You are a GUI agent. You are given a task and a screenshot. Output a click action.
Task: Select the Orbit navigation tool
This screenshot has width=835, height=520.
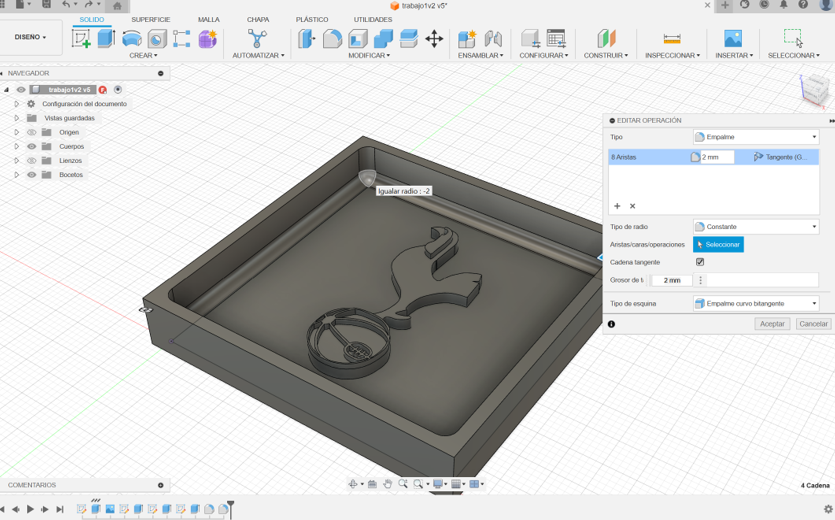(353, 484)
